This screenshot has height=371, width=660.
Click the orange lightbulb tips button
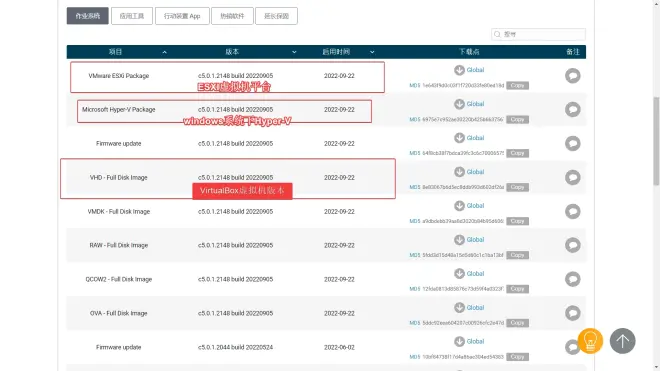coord(590,341)
